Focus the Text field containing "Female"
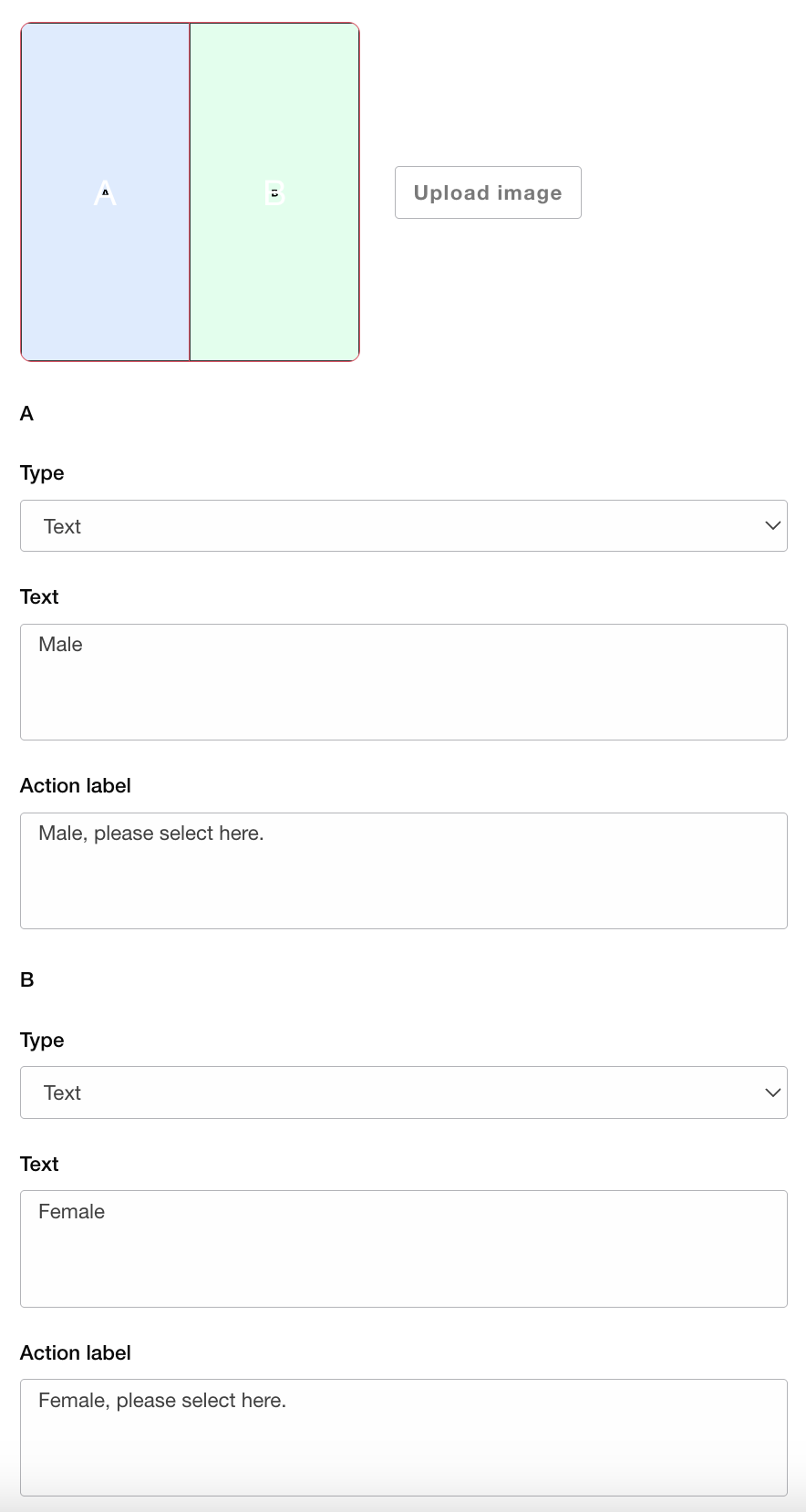This screenshot has width=806, height=1512. pos(403,1248)
